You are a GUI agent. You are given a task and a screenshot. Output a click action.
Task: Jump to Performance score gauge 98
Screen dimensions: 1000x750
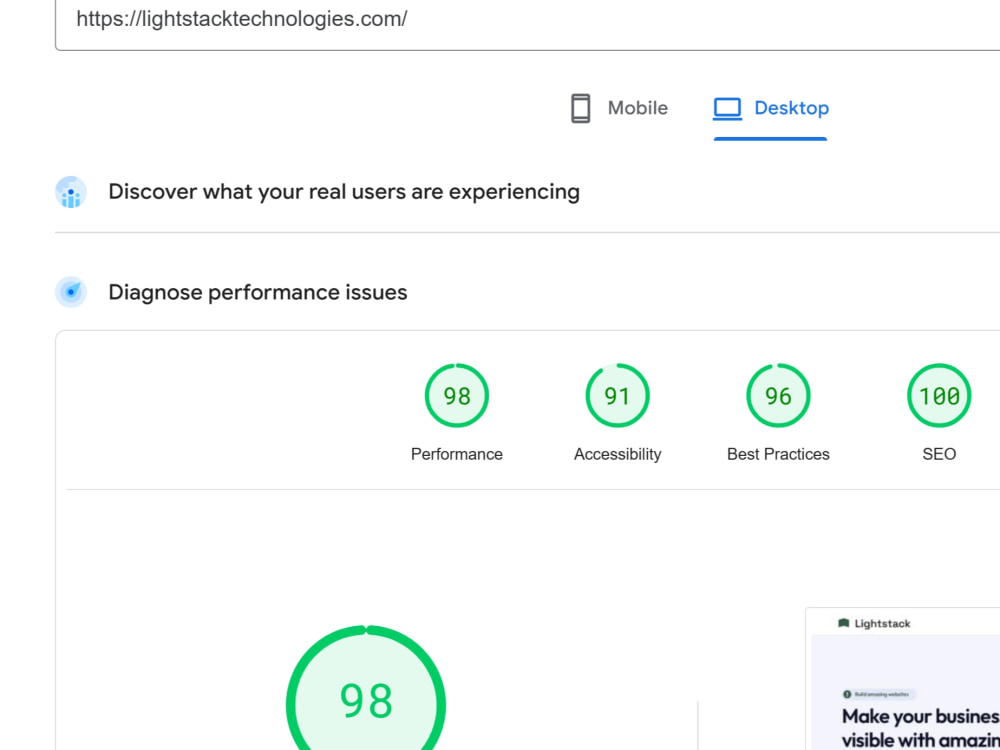pos(457,395)
